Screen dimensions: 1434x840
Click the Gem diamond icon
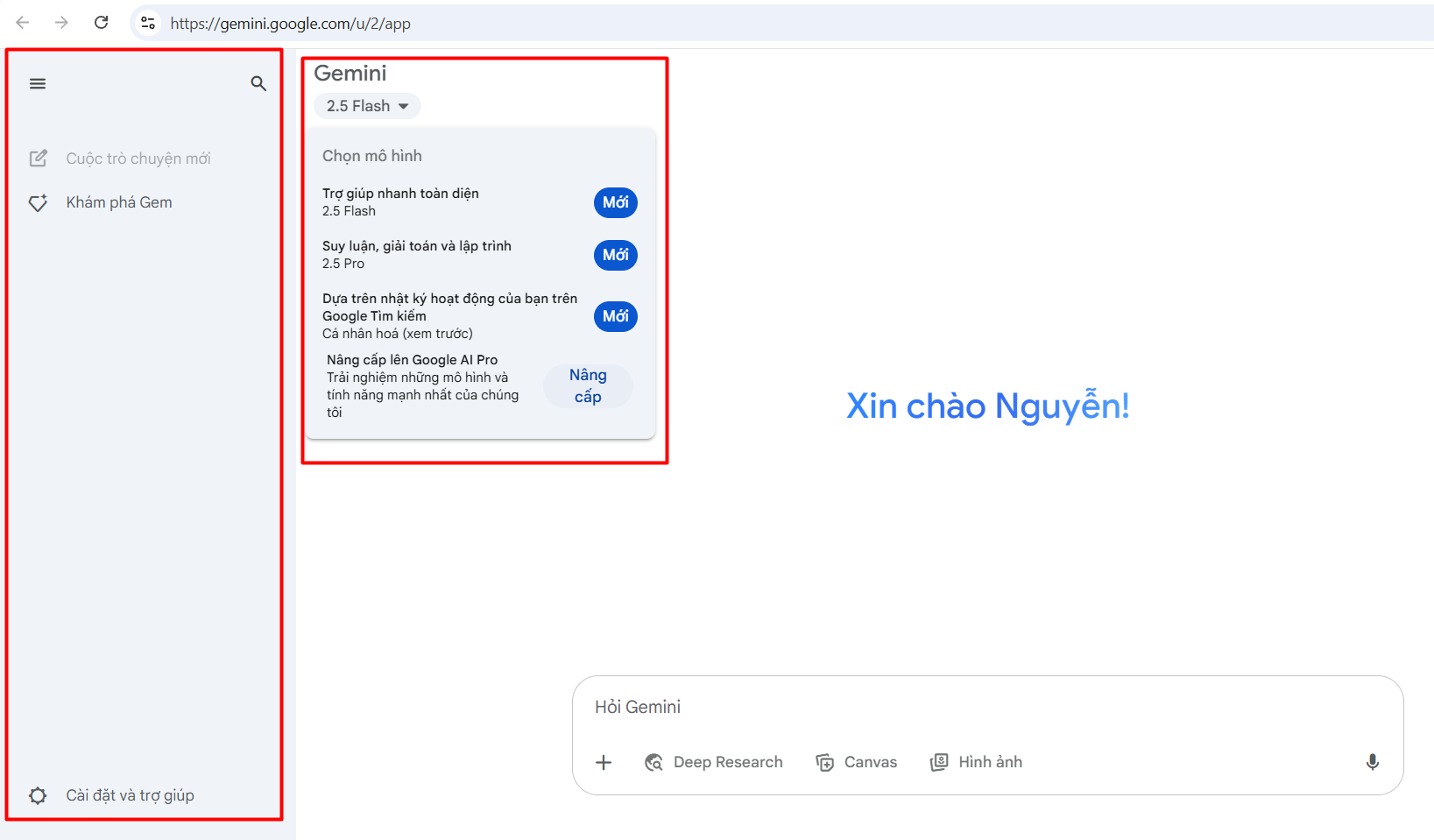(39, 202)
